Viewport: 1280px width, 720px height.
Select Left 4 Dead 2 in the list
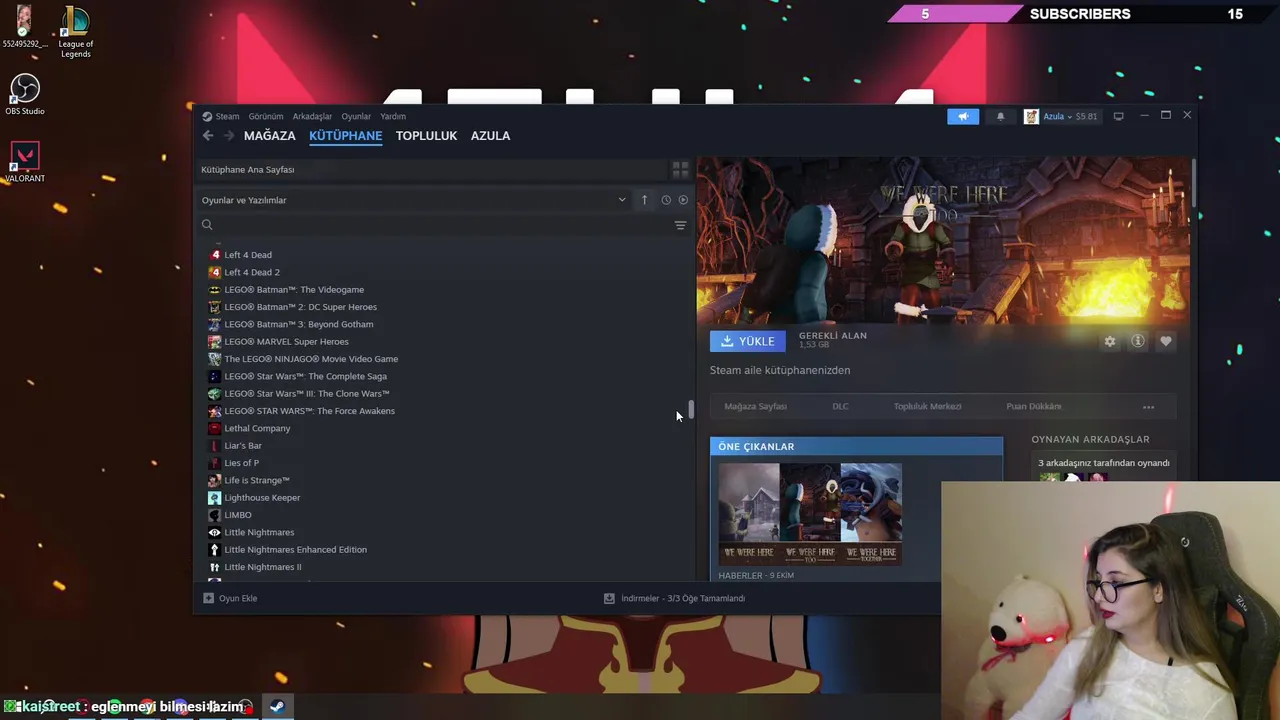(x=252, y=272)
